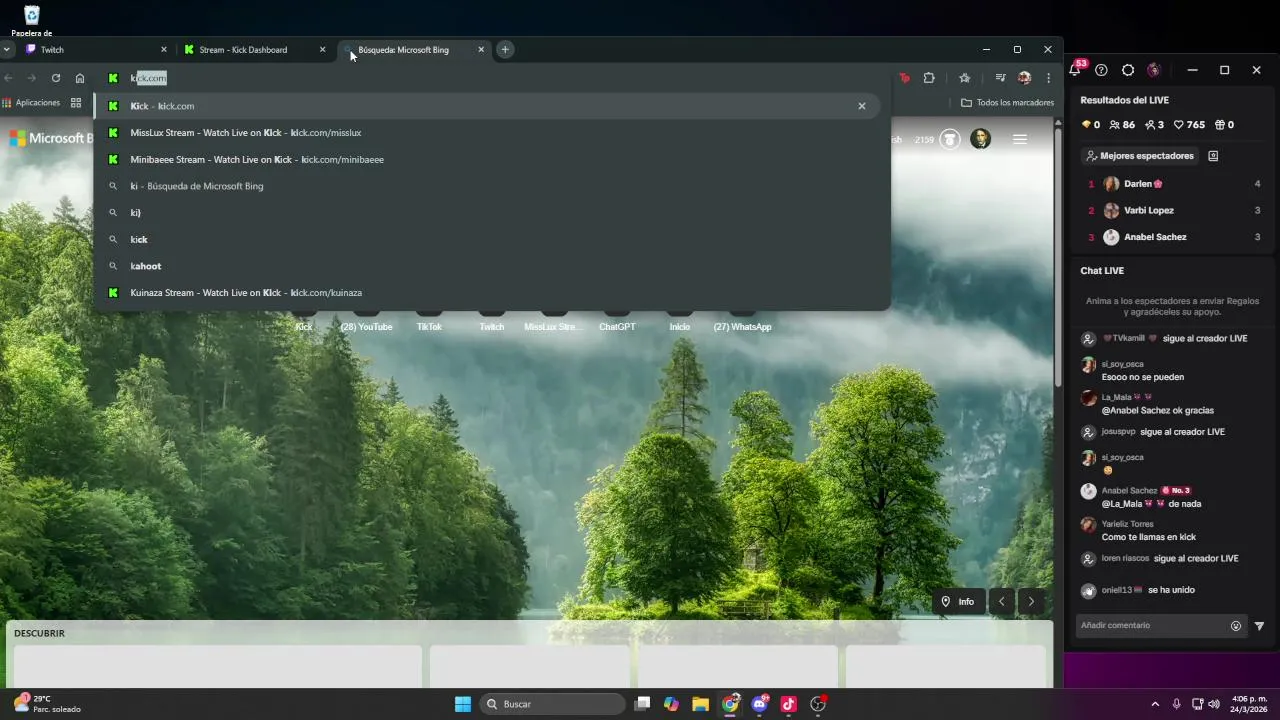Select Kuinaza Stream suggestion
Viewport: 1280px width, 720px height.
[487, 293]
